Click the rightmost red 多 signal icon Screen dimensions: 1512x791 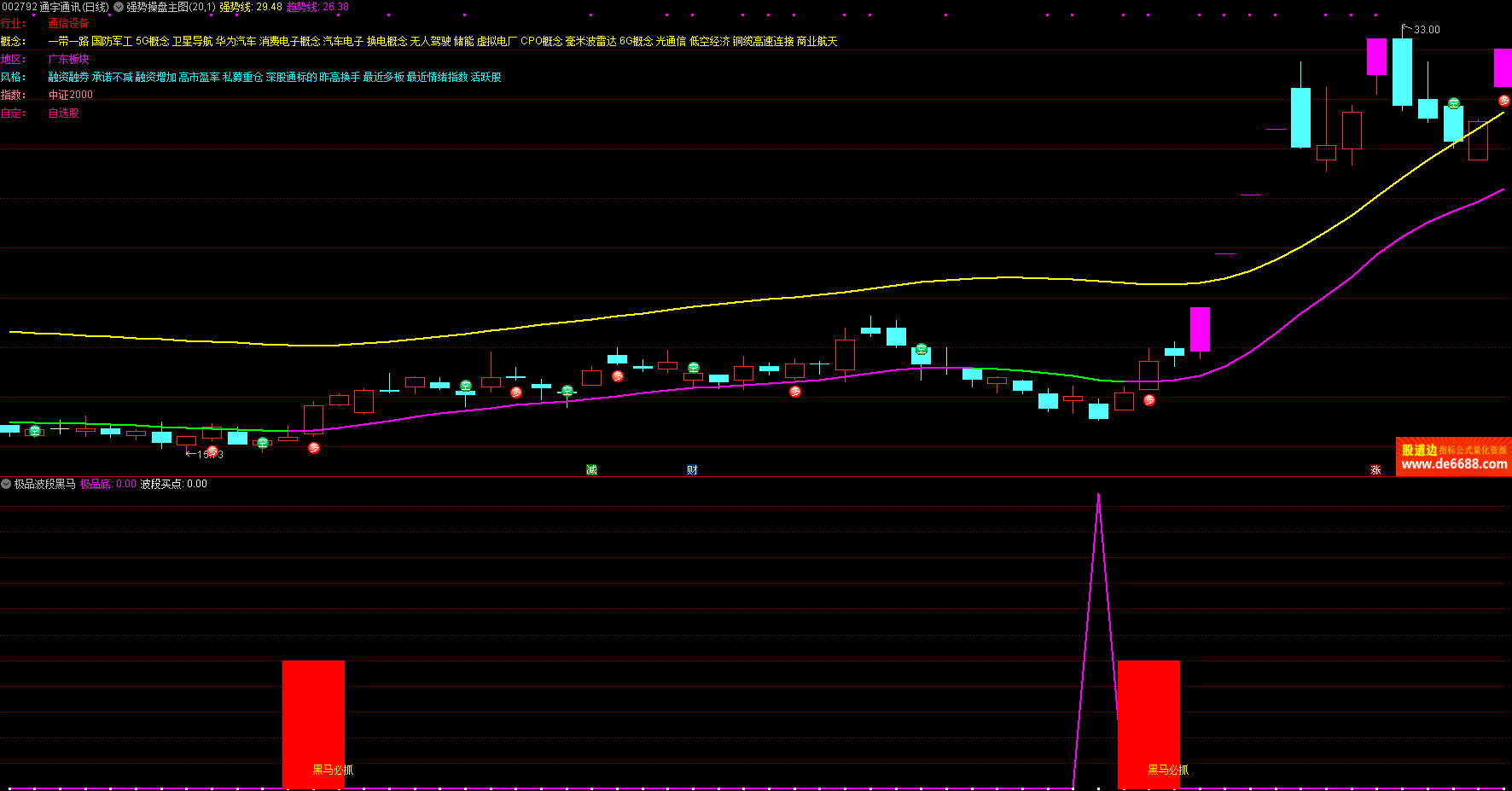[1503, 101]
